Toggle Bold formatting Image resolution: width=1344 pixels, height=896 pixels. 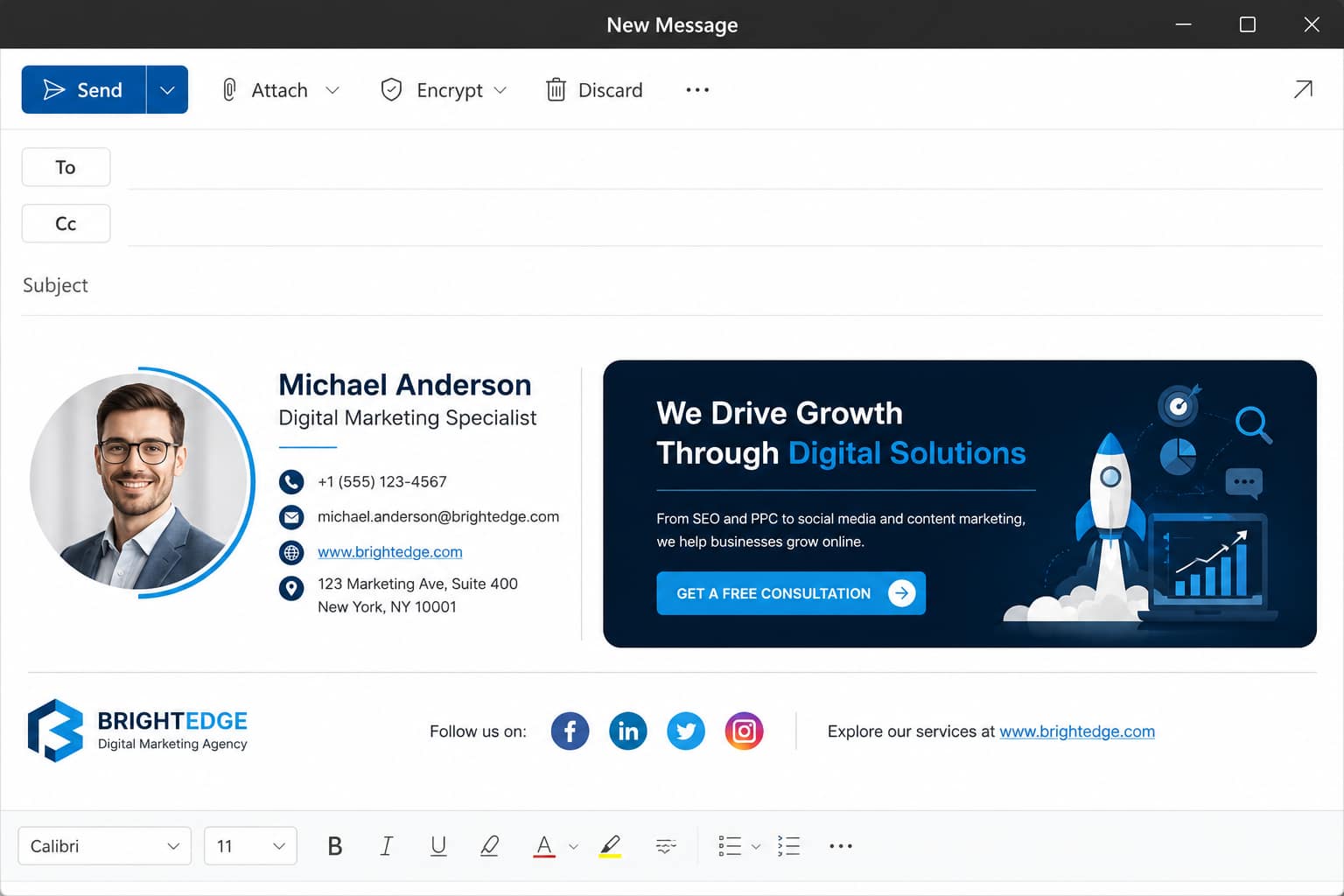click(334, 846)
